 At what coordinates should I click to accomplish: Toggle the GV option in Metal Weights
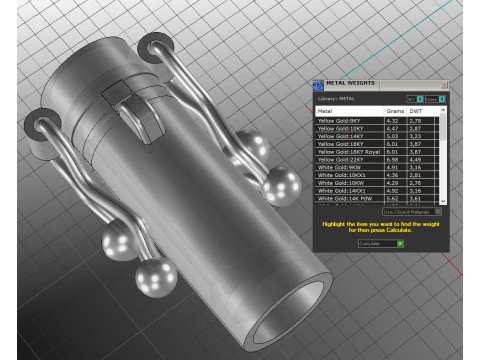415,99
